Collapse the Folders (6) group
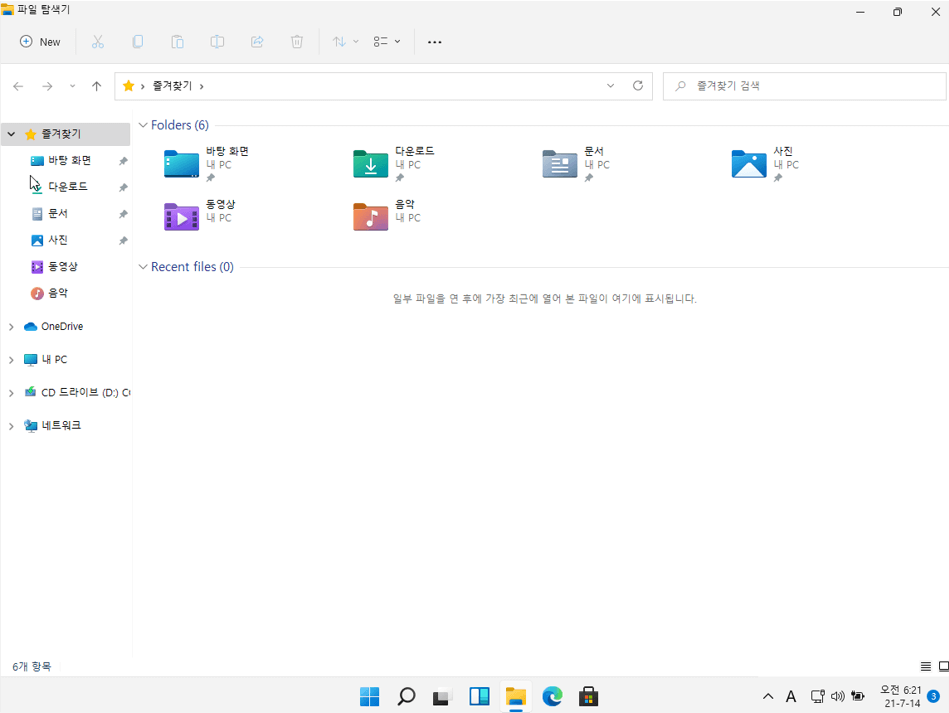This screenshot has height=713, width=949. pos(143,125)
